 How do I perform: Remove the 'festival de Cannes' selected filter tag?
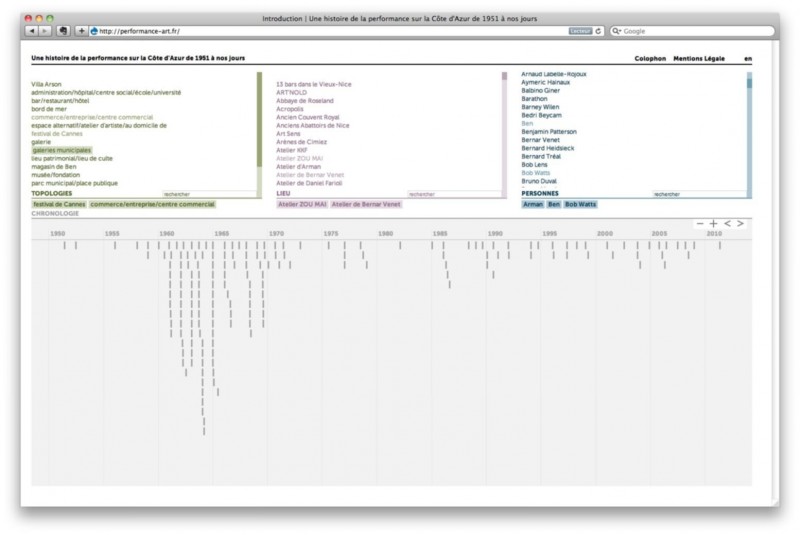[59, 204]
